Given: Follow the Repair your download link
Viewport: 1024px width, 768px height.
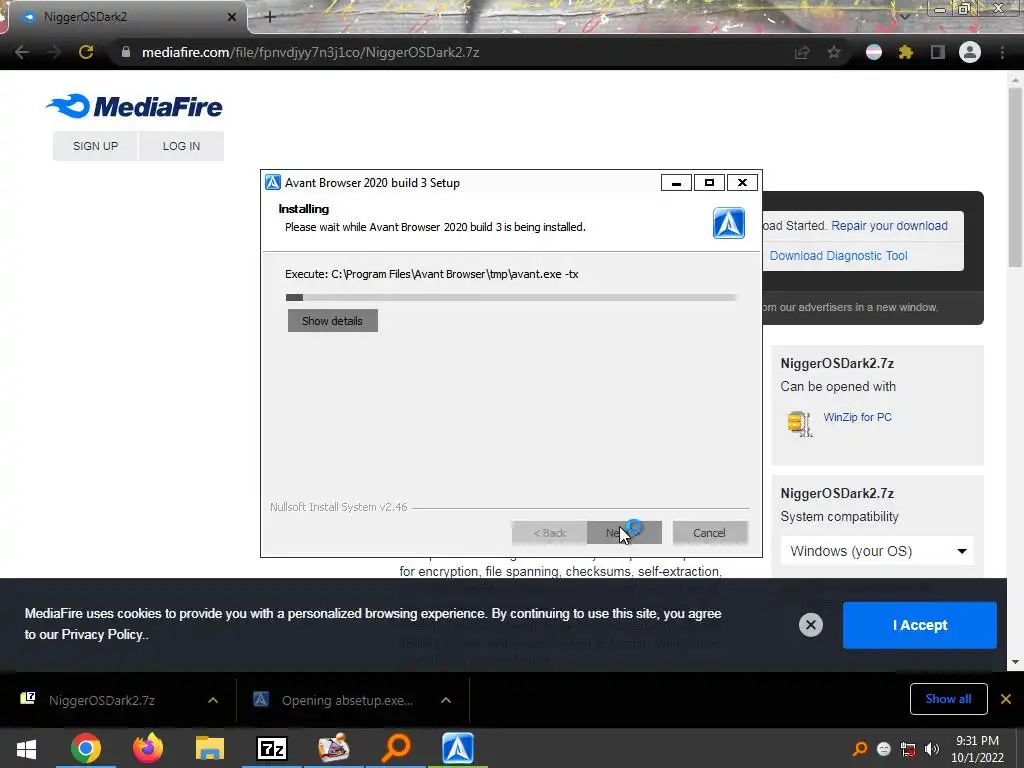Looking at the screenshot, I should pos(889,226).
